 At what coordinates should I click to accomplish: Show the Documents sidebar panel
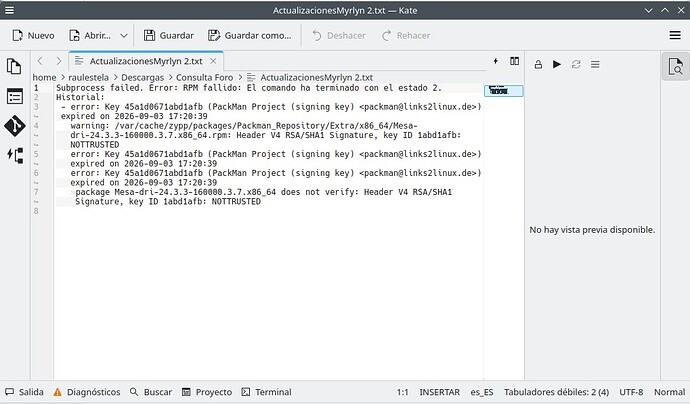point(15,66)
